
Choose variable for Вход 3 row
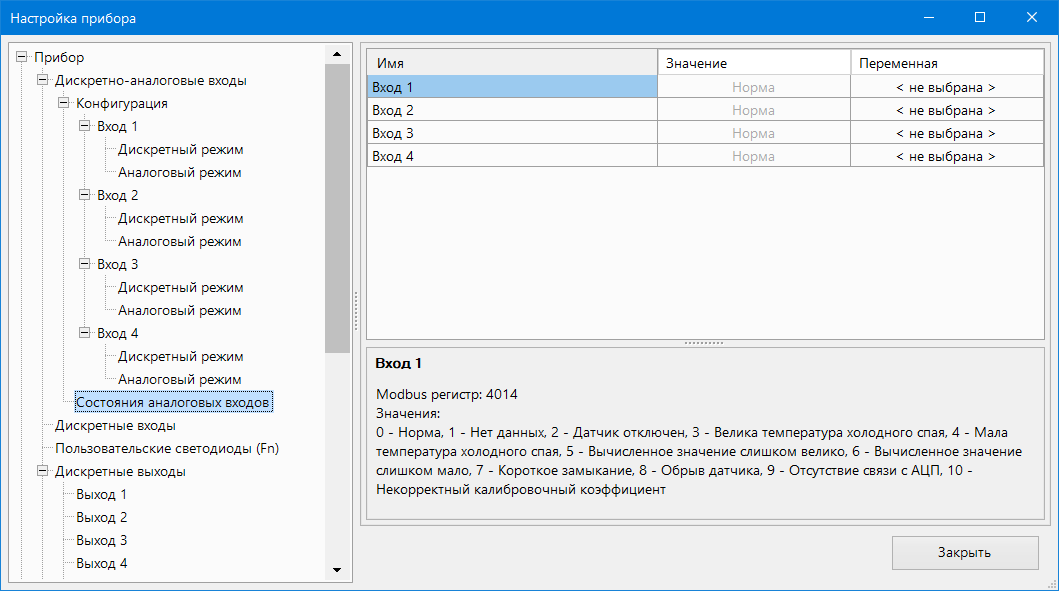[945, 134]
